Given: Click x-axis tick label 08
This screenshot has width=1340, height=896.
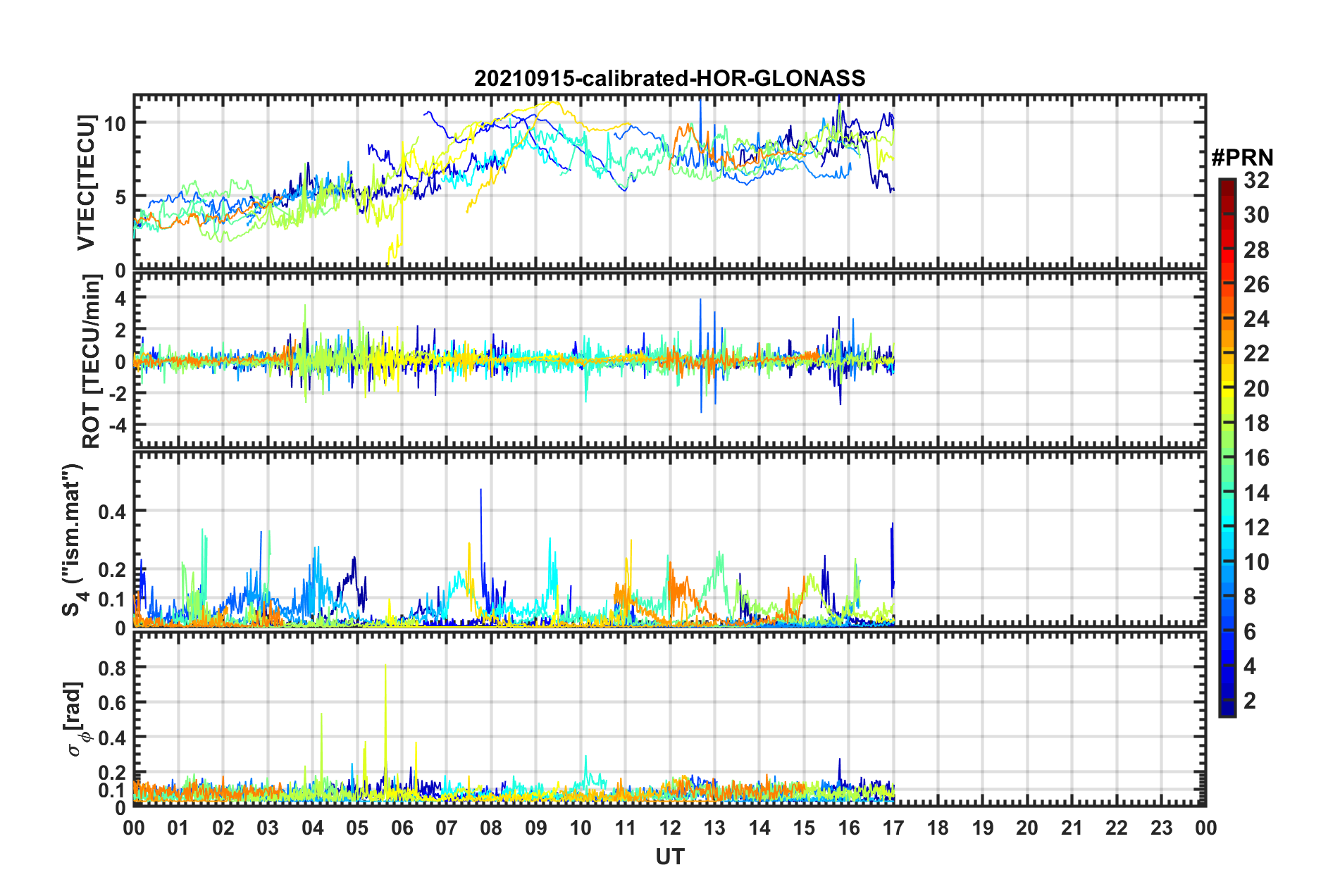Looking at the screenshot, I should [x=491, y=828].
